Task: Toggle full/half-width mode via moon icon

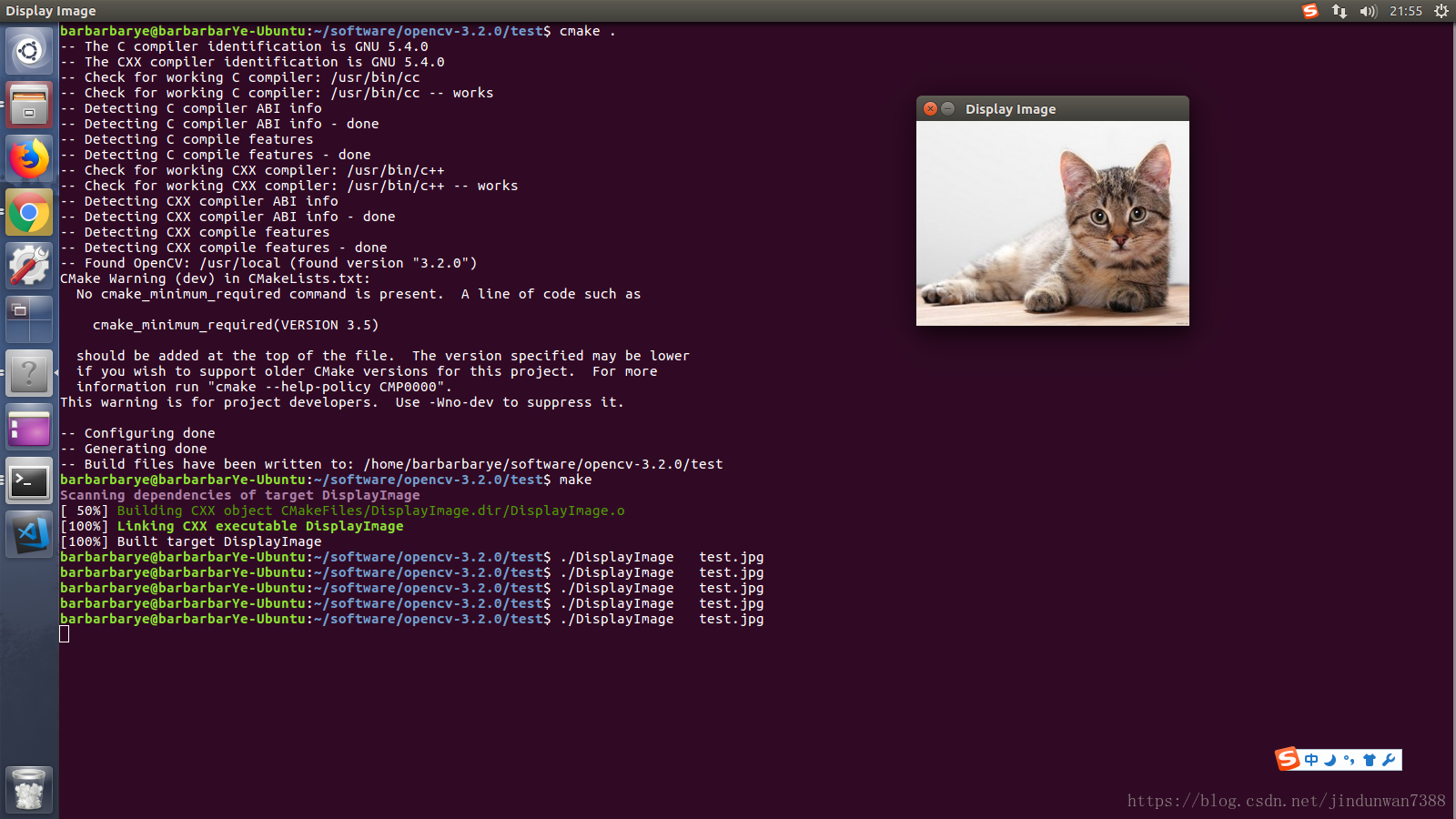Action: pyautogui.click(x=1330, y=760)
